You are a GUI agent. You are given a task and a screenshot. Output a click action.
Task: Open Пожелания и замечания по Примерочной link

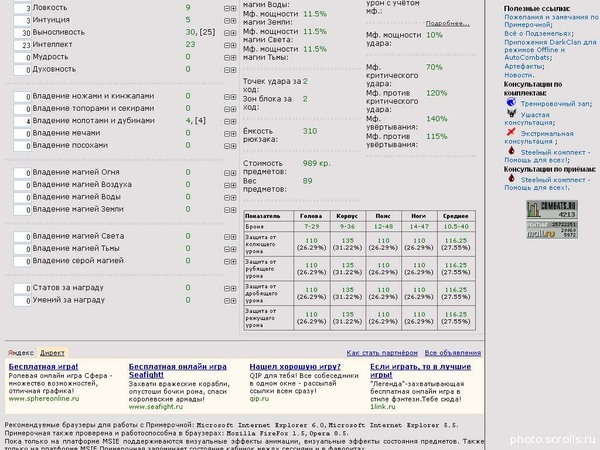tap(551, 21)
